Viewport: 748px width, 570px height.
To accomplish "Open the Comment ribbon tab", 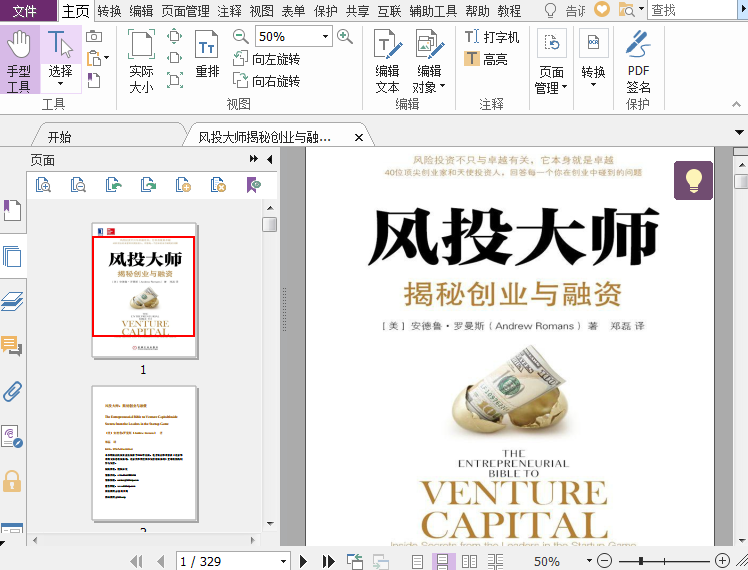I will coord(229,10).
